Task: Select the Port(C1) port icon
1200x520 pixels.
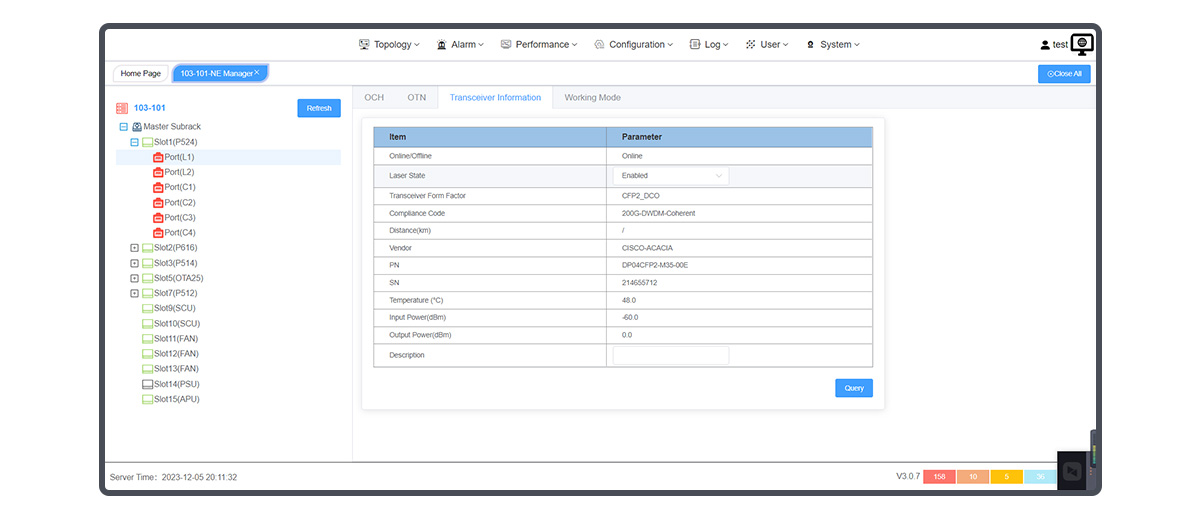Action: coord(158,187)
